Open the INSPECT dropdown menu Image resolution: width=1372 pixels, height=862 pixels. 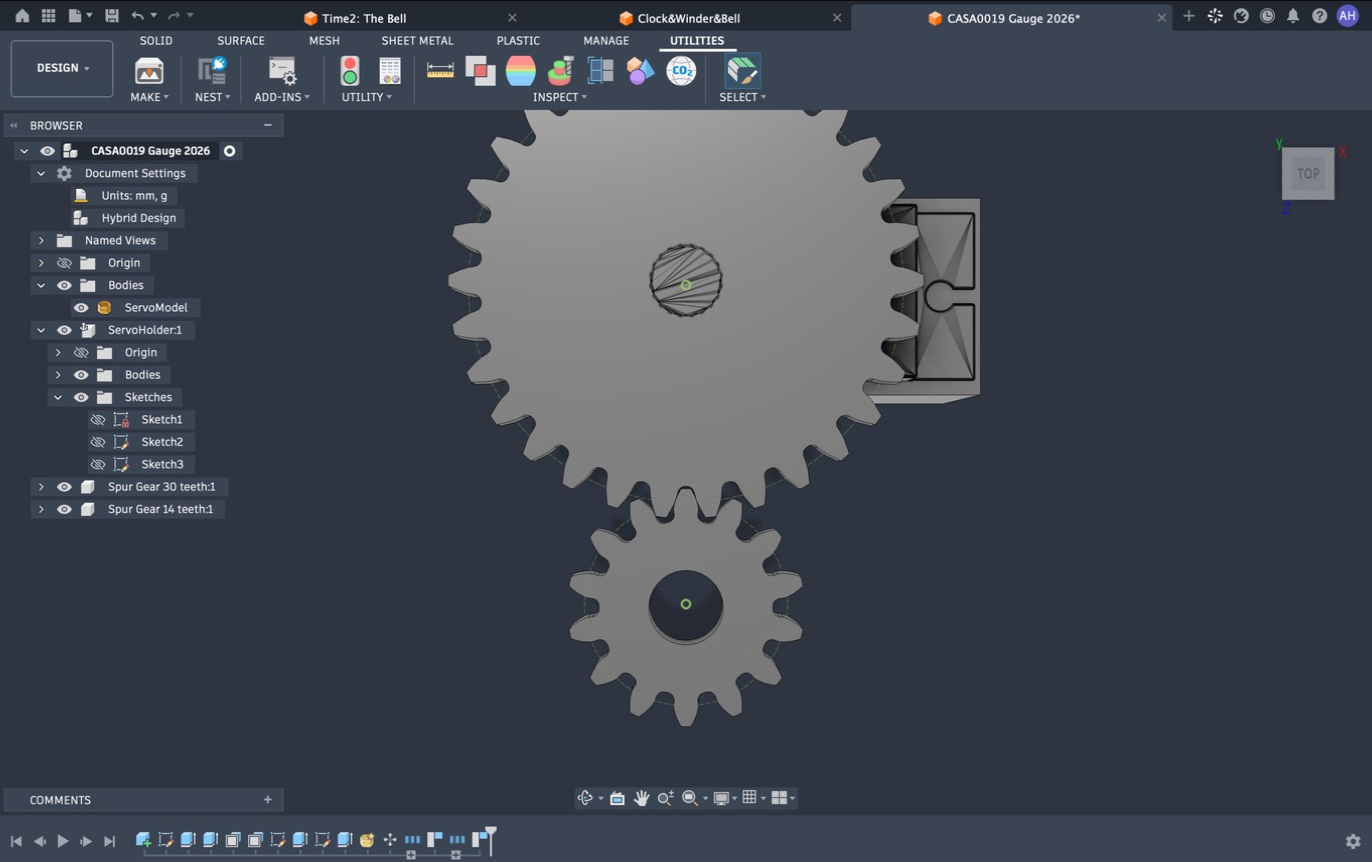tap(560, 97)
